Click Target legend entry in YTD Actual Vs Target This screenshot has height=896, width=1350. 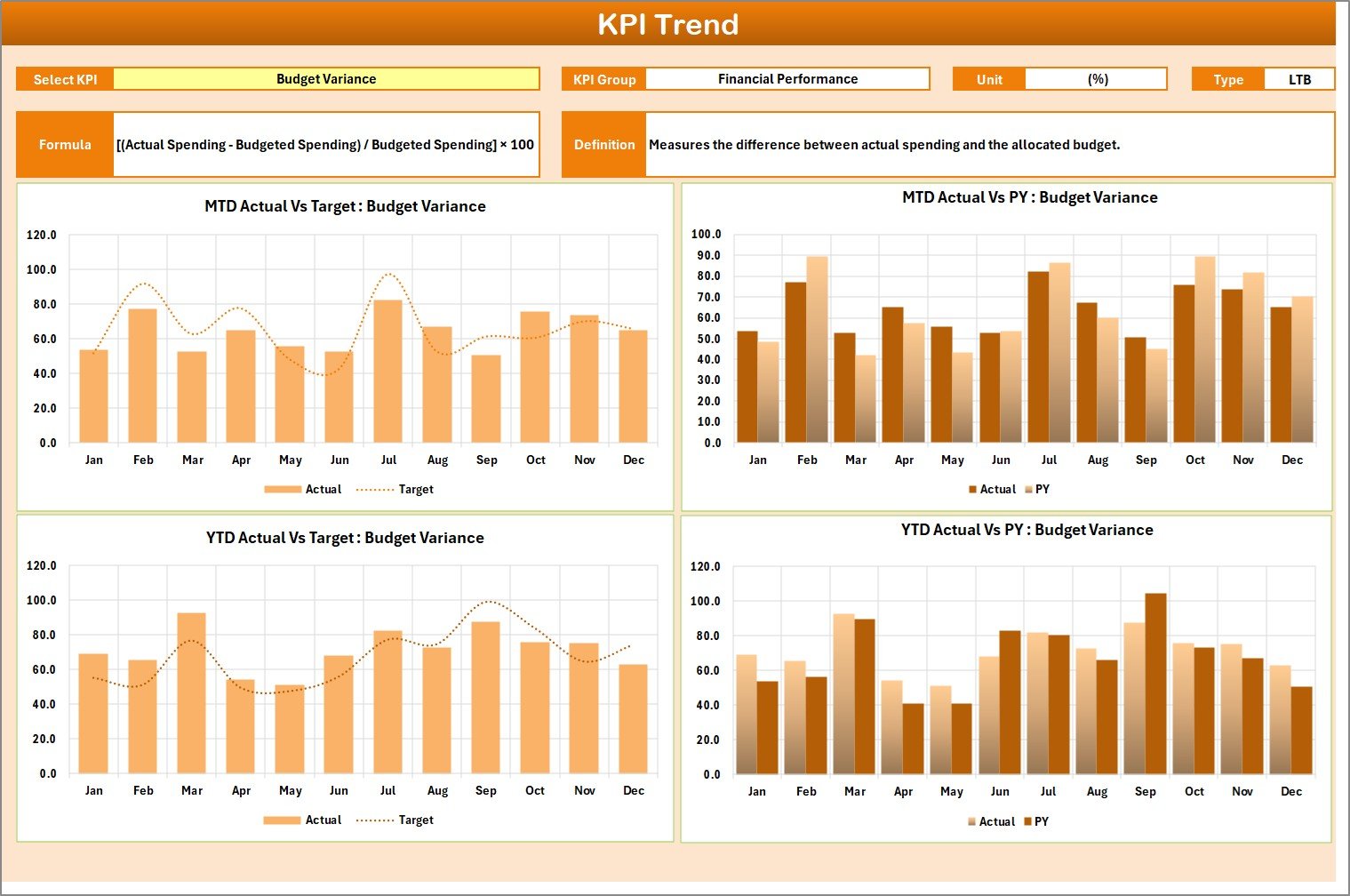tap(415, 820)
